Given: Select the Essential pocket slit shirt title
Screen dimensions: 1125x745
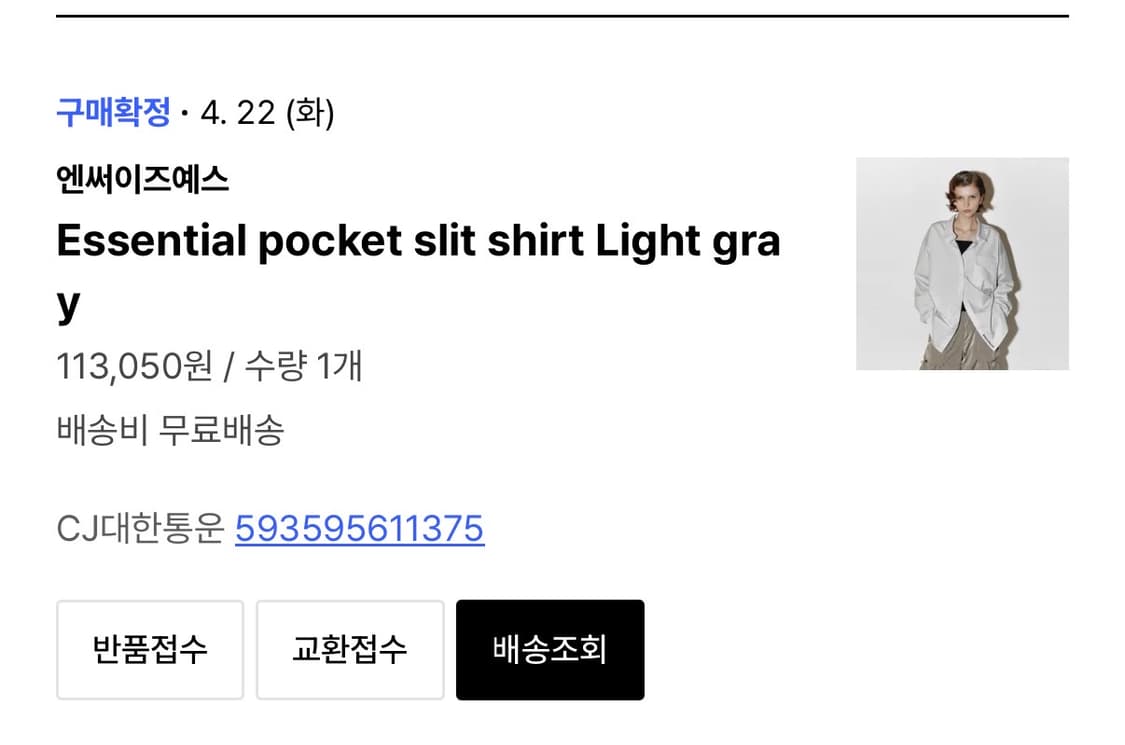Looking at the screenshot, I should [300, 240].
